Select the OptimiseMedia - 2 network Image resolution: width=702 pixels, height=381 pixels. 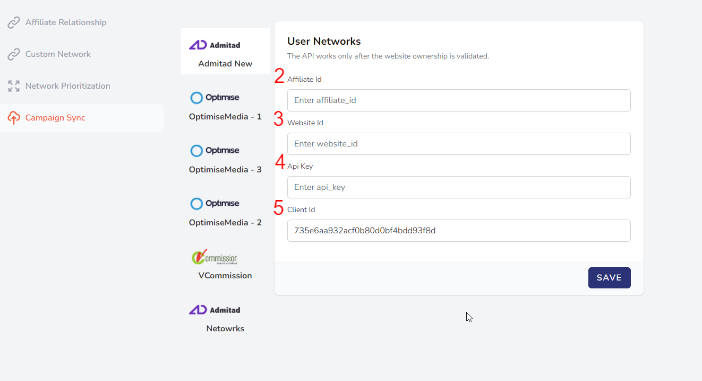(x=225, y=223)
